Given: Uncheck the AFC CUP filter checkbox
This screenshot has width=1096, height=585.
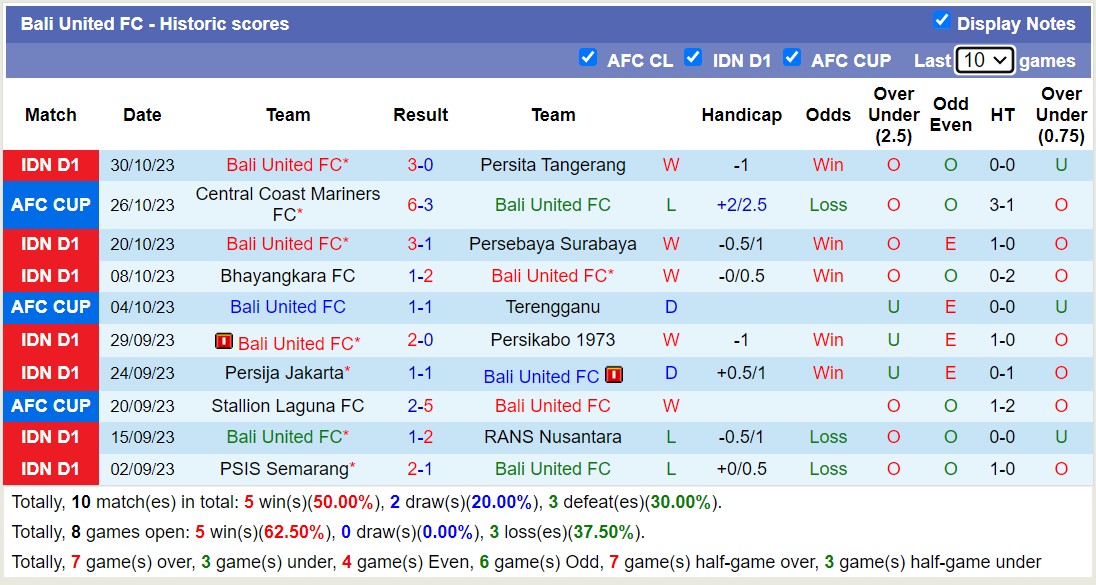Looking at the screenshot, I should pos(792,58).
